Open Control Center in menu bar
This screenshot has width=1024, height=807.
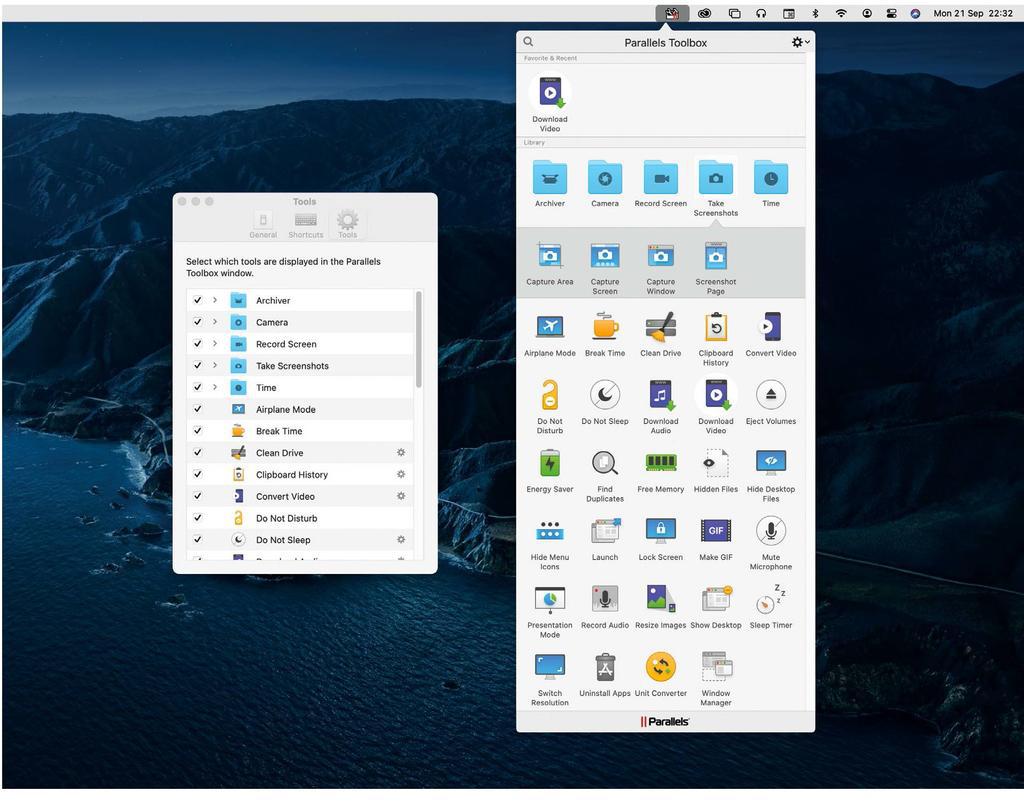[891, 13]
